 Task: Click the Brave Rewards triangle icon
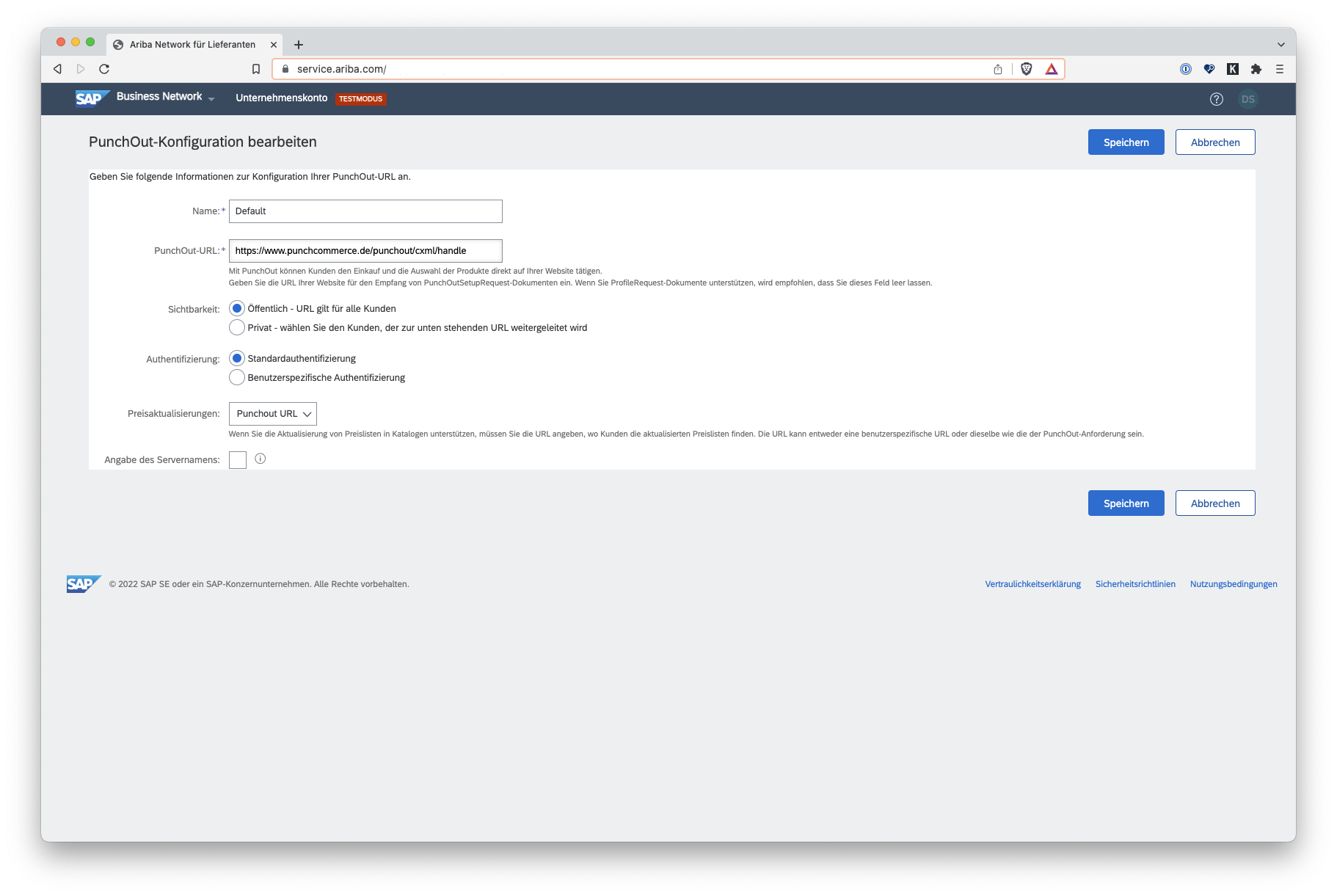[x=1052, y=69]
